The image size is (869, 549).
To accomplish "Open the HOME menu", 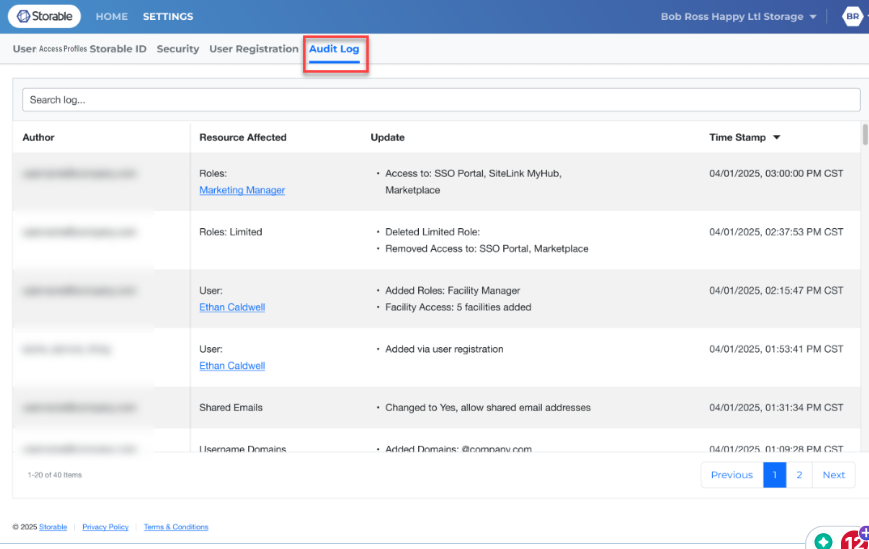I will tap(111, 17).
